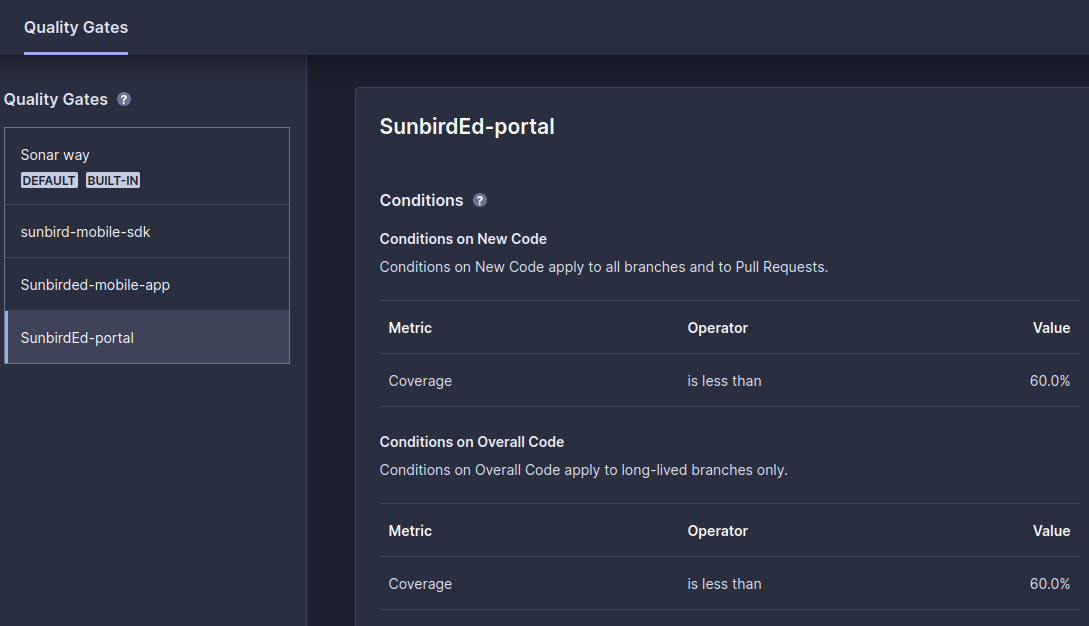The height and width of the screenshot is (626, 1089).
Task: Click the "Conditions on New Code" heading
Action: click(463, 239)
